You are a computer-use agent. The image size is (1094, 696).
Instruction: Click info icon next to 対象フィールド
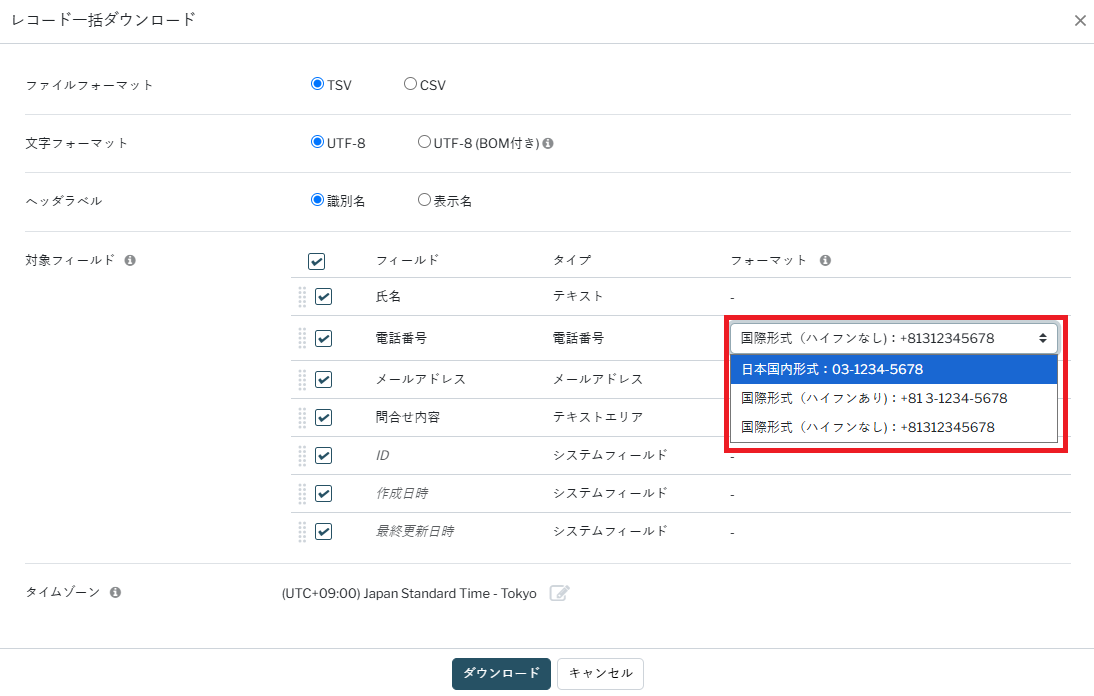[x=130, y=260]
